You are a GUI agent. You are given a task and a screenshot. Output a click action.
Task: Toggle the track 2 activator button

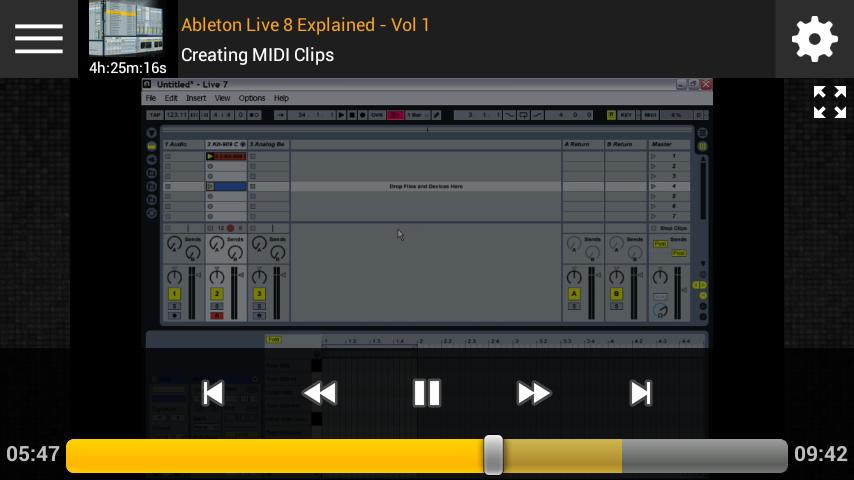[x=217, y=294]
